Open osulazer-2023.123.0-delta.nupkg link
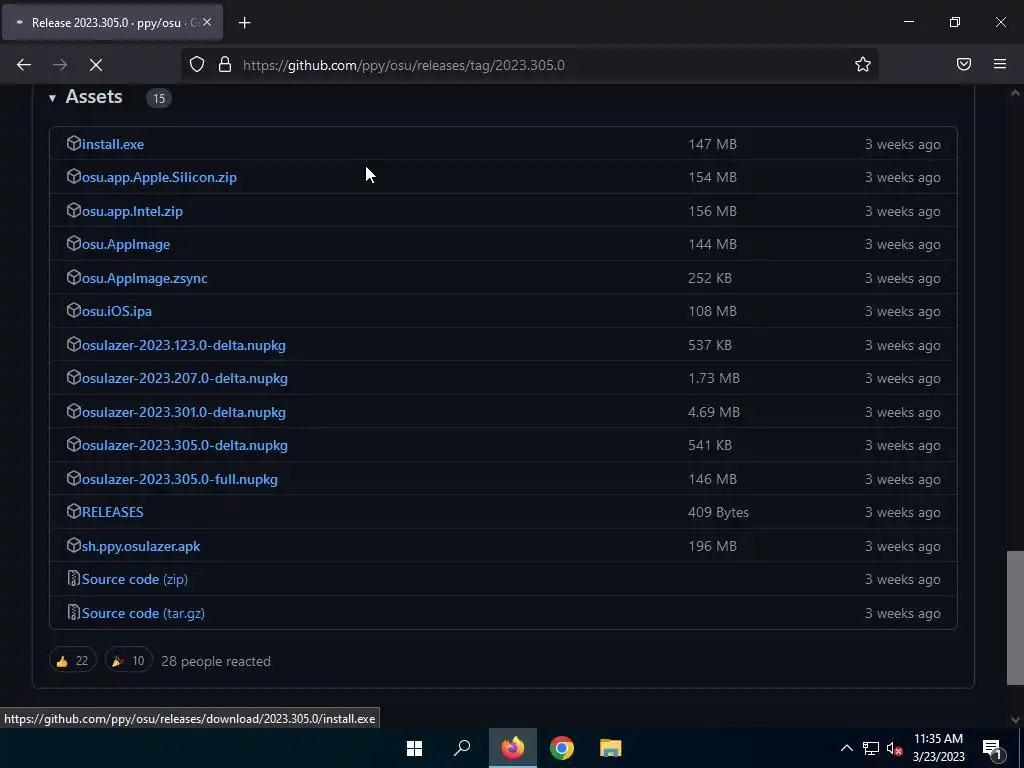 (x=184, y=345)
